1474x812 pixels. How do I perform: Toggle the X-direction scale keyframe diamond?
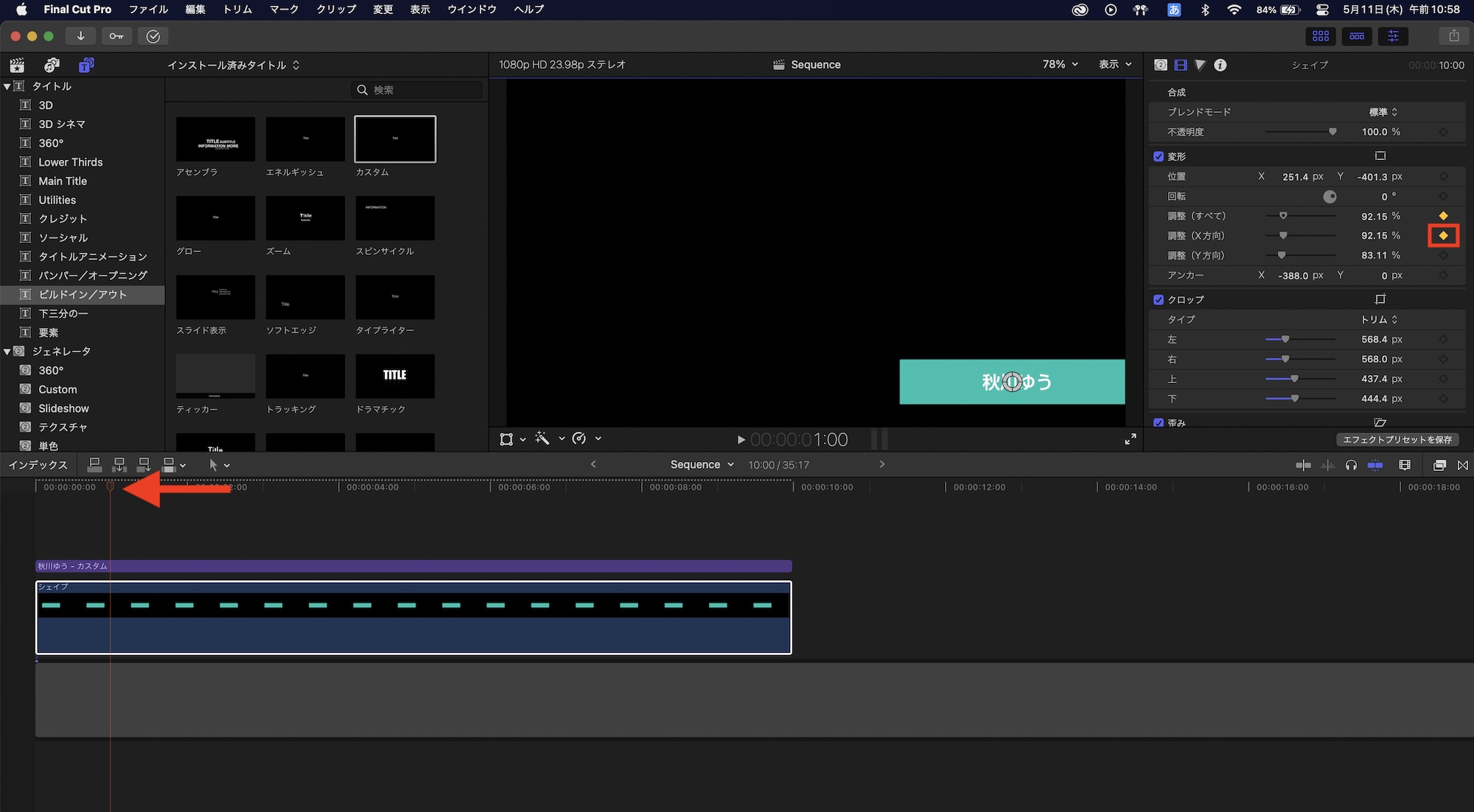tap(1443, 236)
